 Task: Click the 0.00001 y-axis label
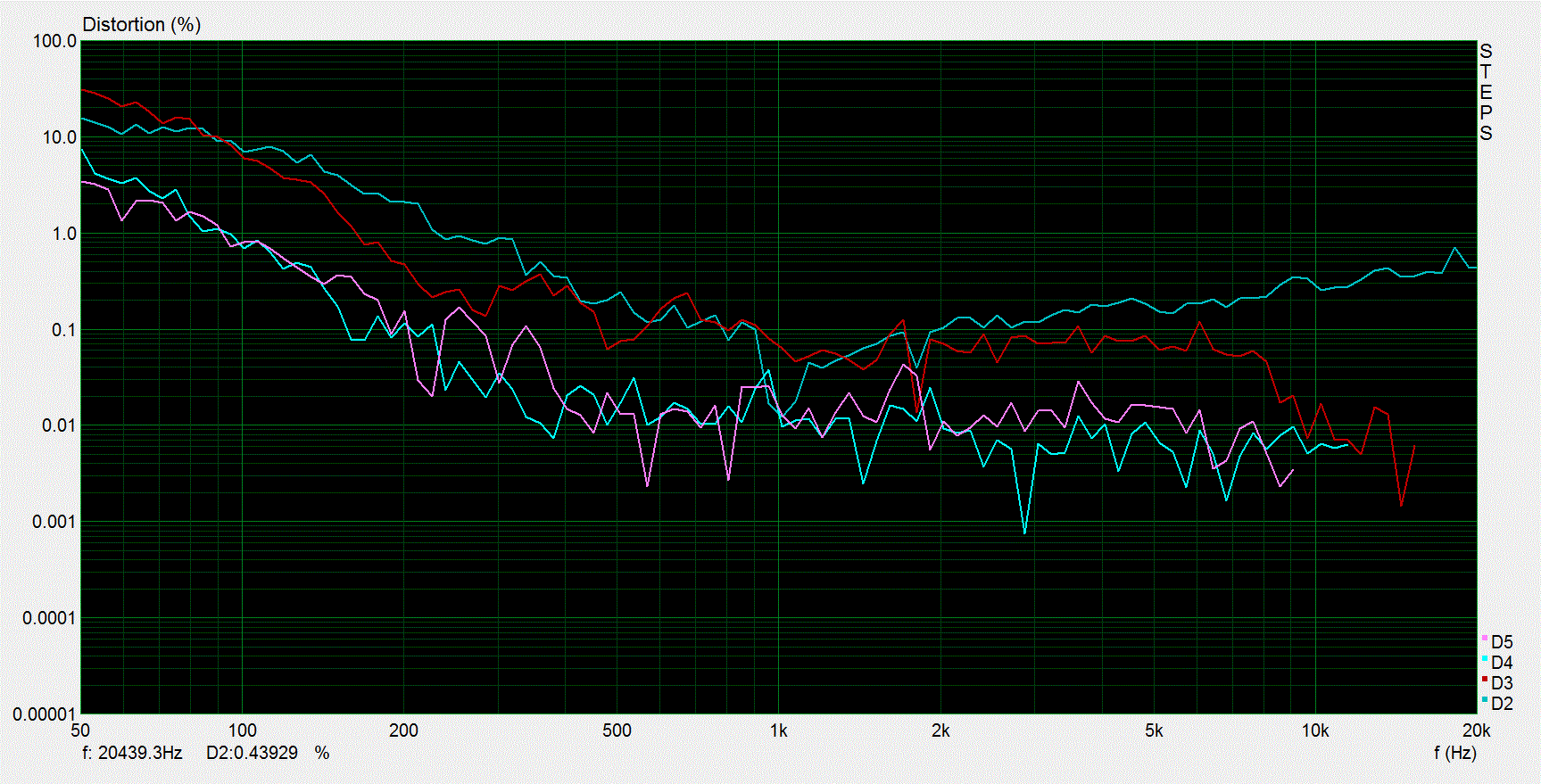[45, 714]
